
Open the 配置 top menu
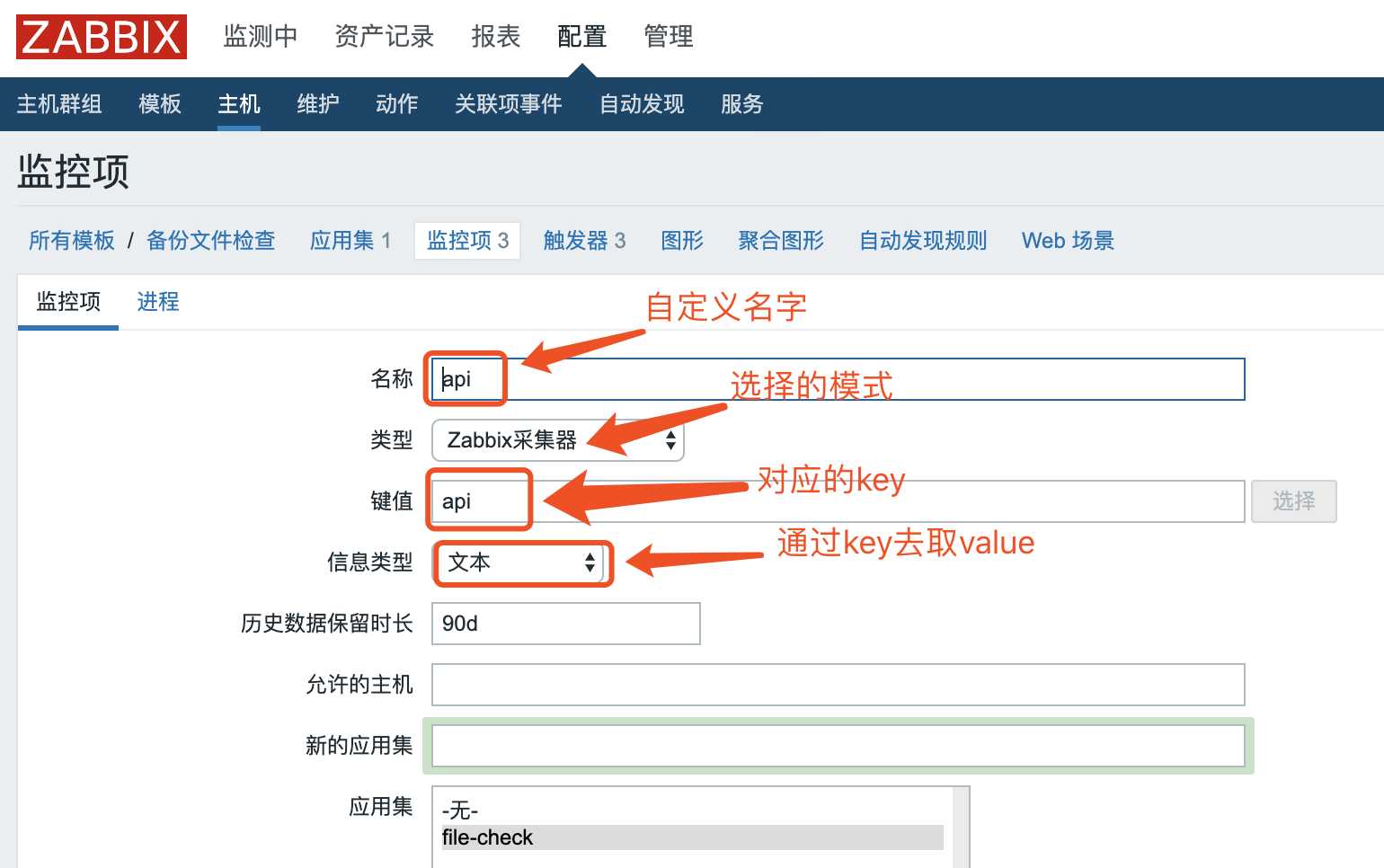click(582, 37)
